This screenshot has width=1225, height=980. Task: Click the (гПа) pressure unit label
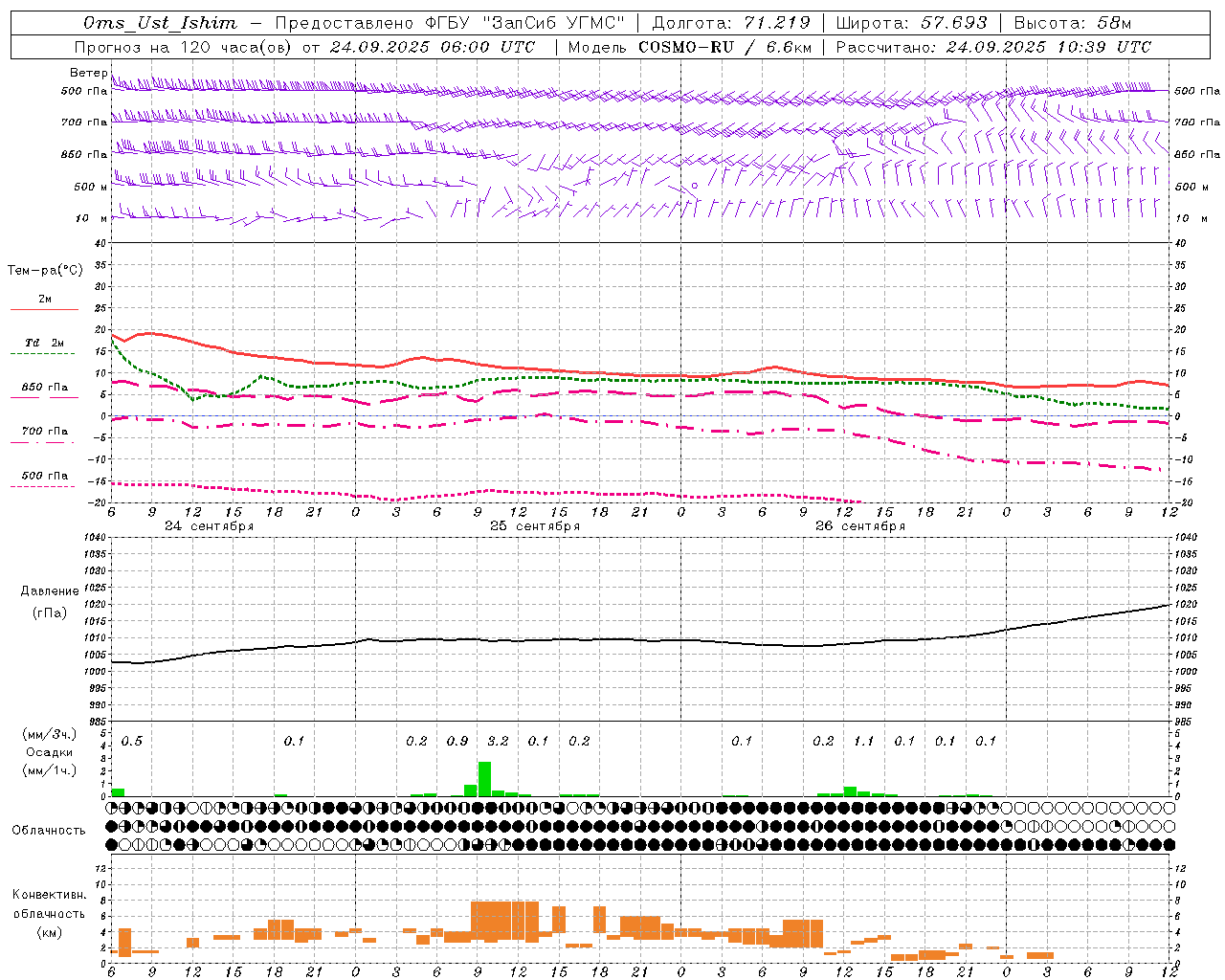pos(50,613)
